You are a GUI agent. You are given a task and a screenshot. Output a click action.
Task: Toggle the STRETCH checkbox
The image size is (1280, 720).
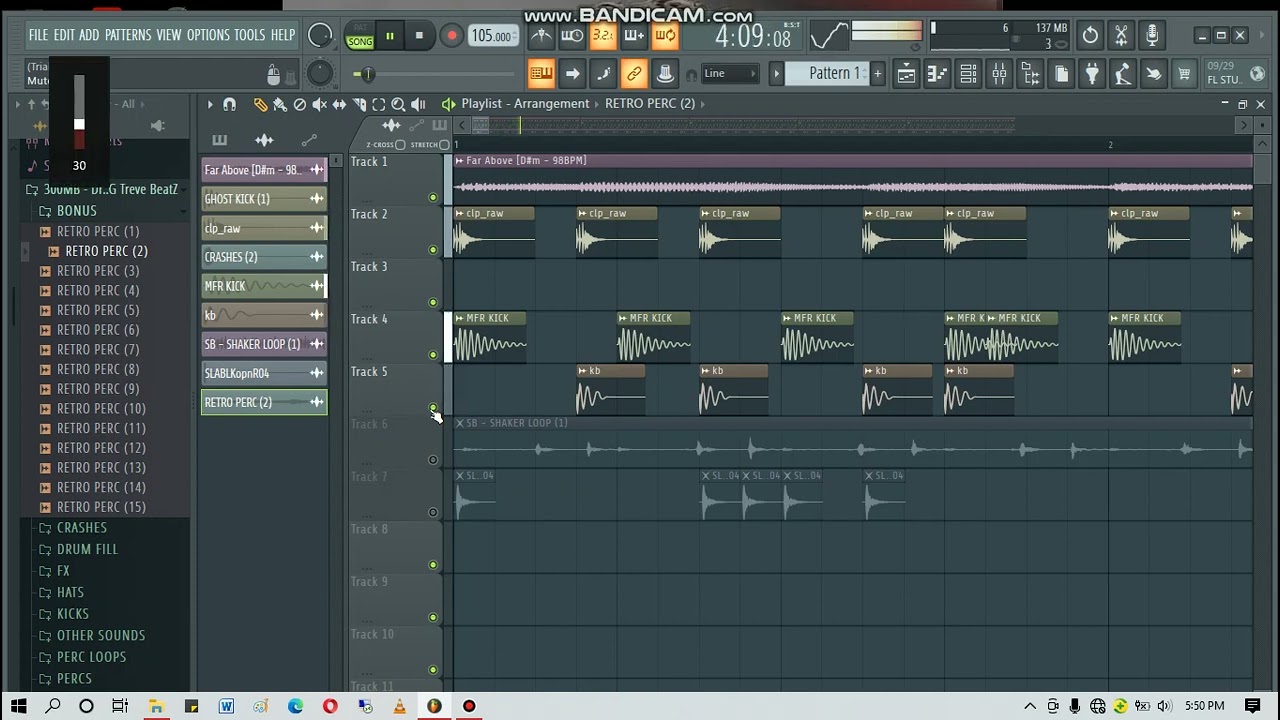click(x=445, y=145)
